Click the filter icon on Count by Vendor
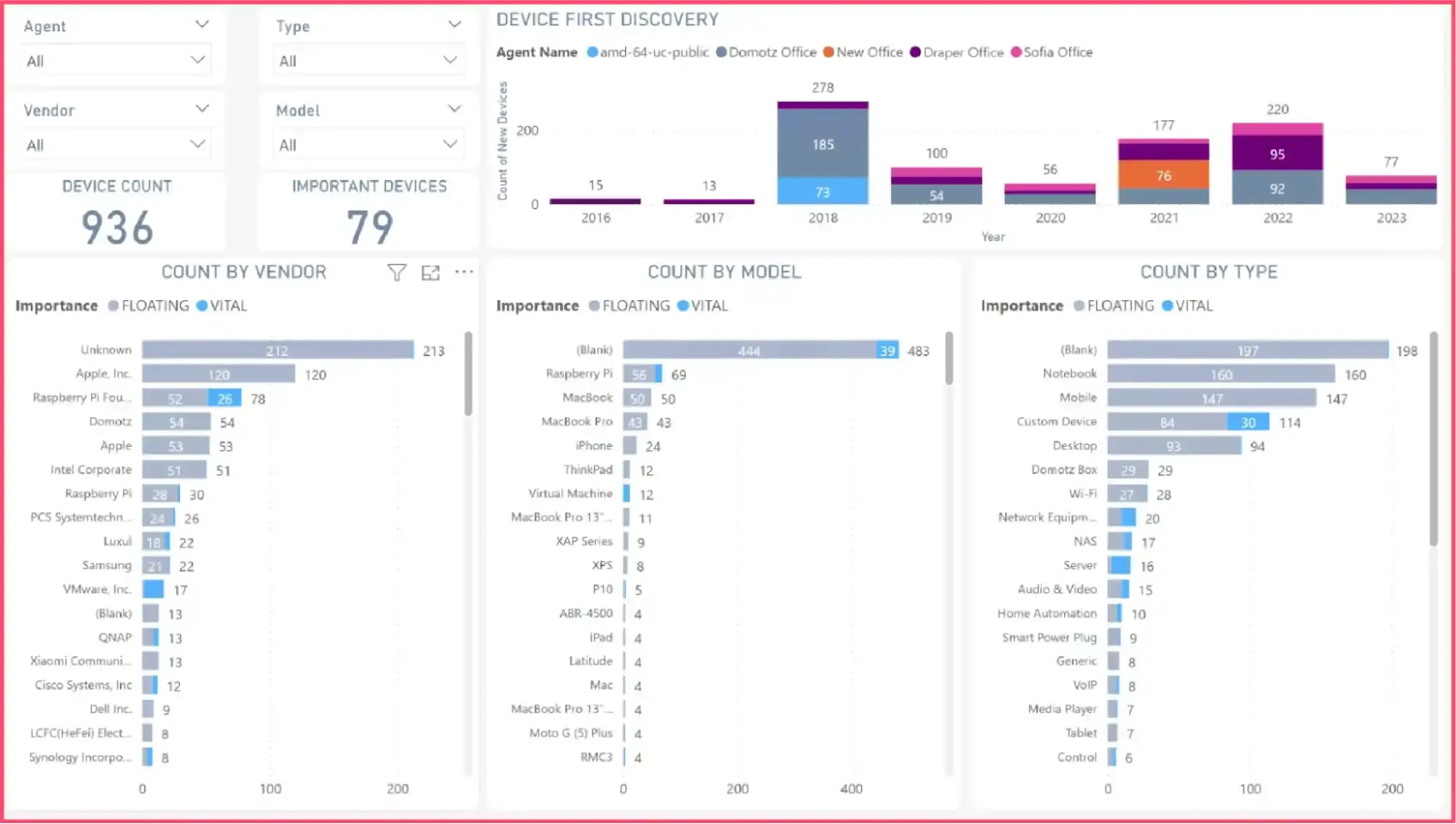Image resolution: width=1456 pixels, height=824 pixels. point(396,272)
